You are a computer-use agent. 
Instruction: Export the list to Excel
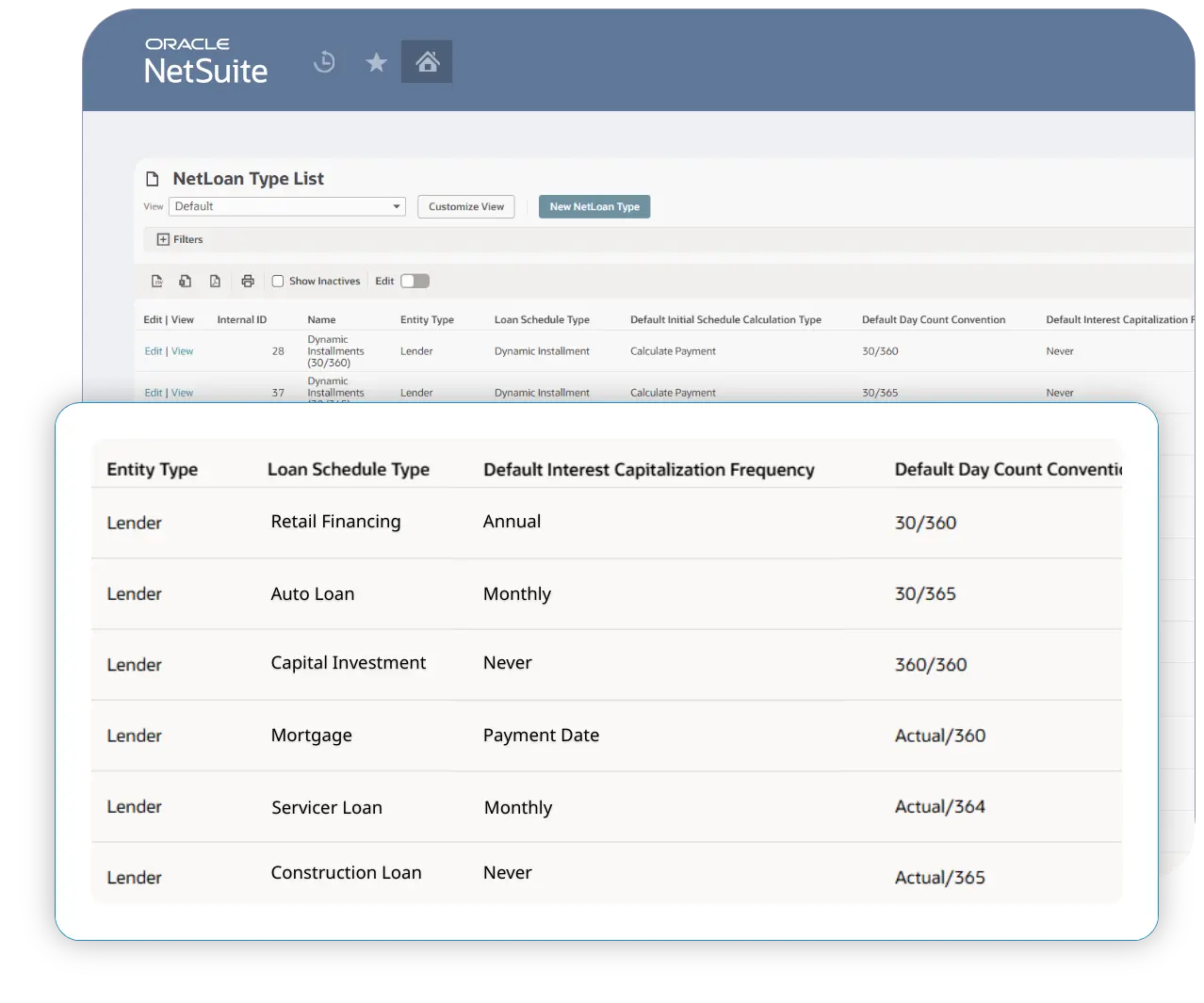tap(186, 281)
